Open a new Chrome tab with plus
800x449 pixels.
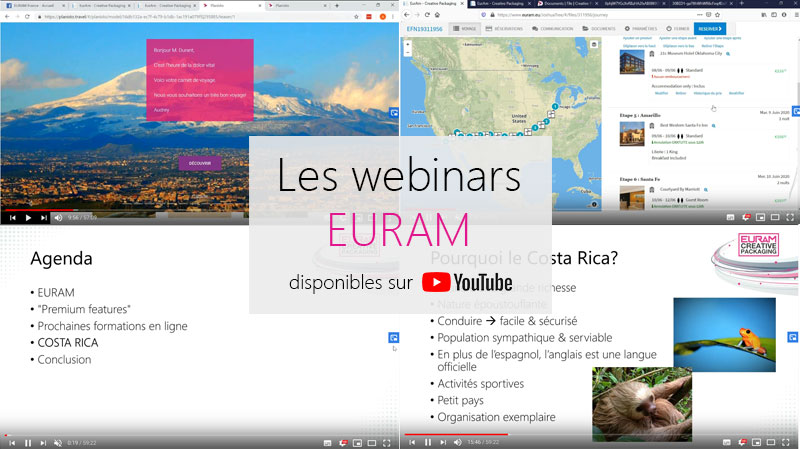pyautogui.click(x=337, y=6)
